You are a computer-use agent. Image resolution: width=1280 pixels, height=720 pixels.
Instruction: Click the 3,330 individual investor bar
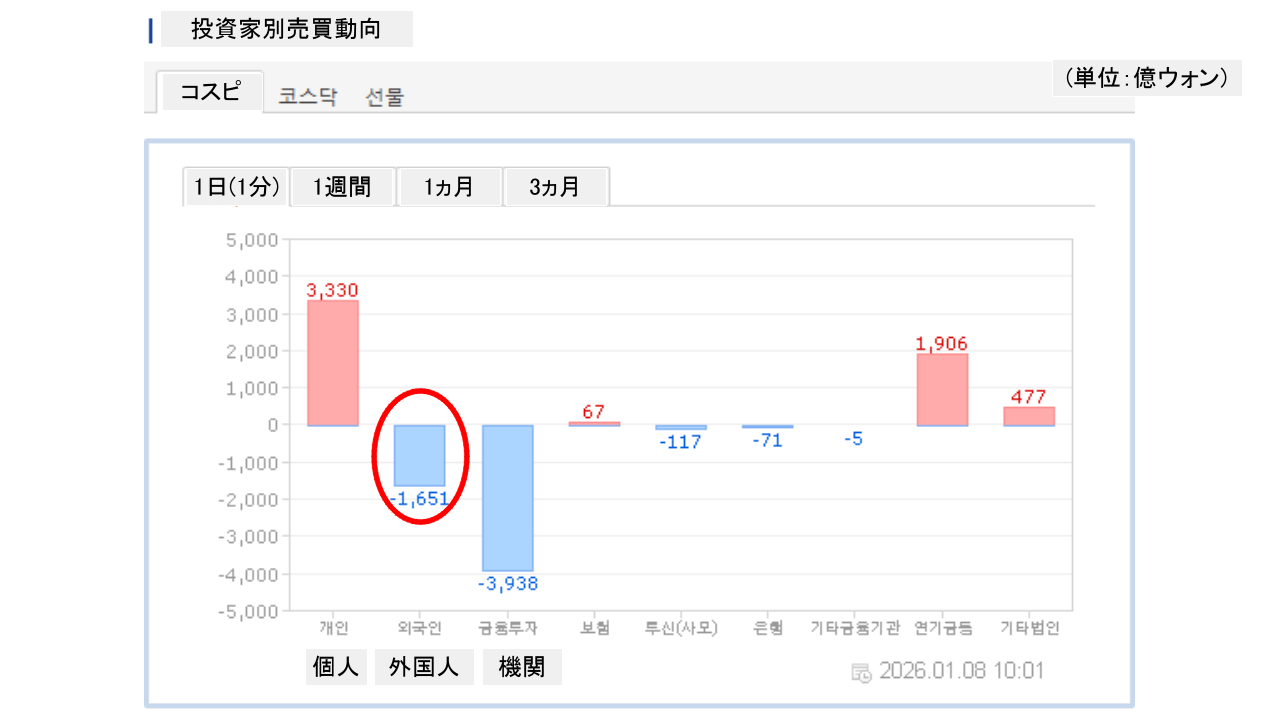[x=333, y=363]
